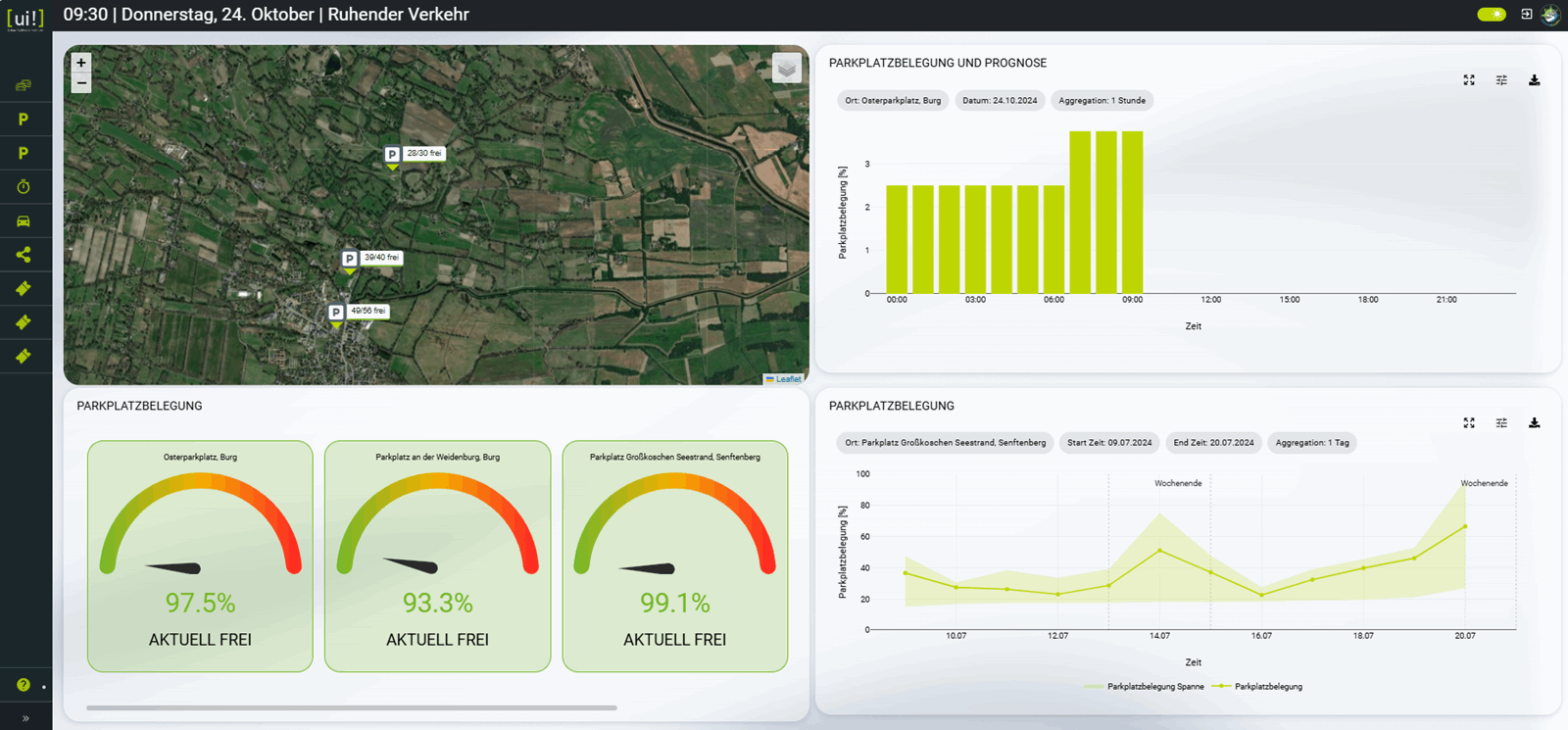
Task: Toggle the Parkplatzbelegung line legend entry
Action: click(x=1258, y=687)
